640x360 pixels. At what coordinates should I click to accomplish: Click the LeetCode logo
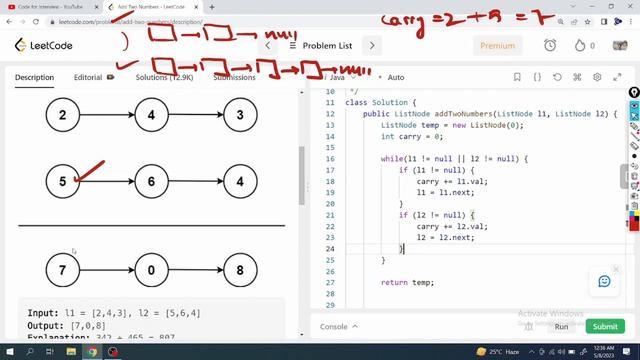[44, 45]
